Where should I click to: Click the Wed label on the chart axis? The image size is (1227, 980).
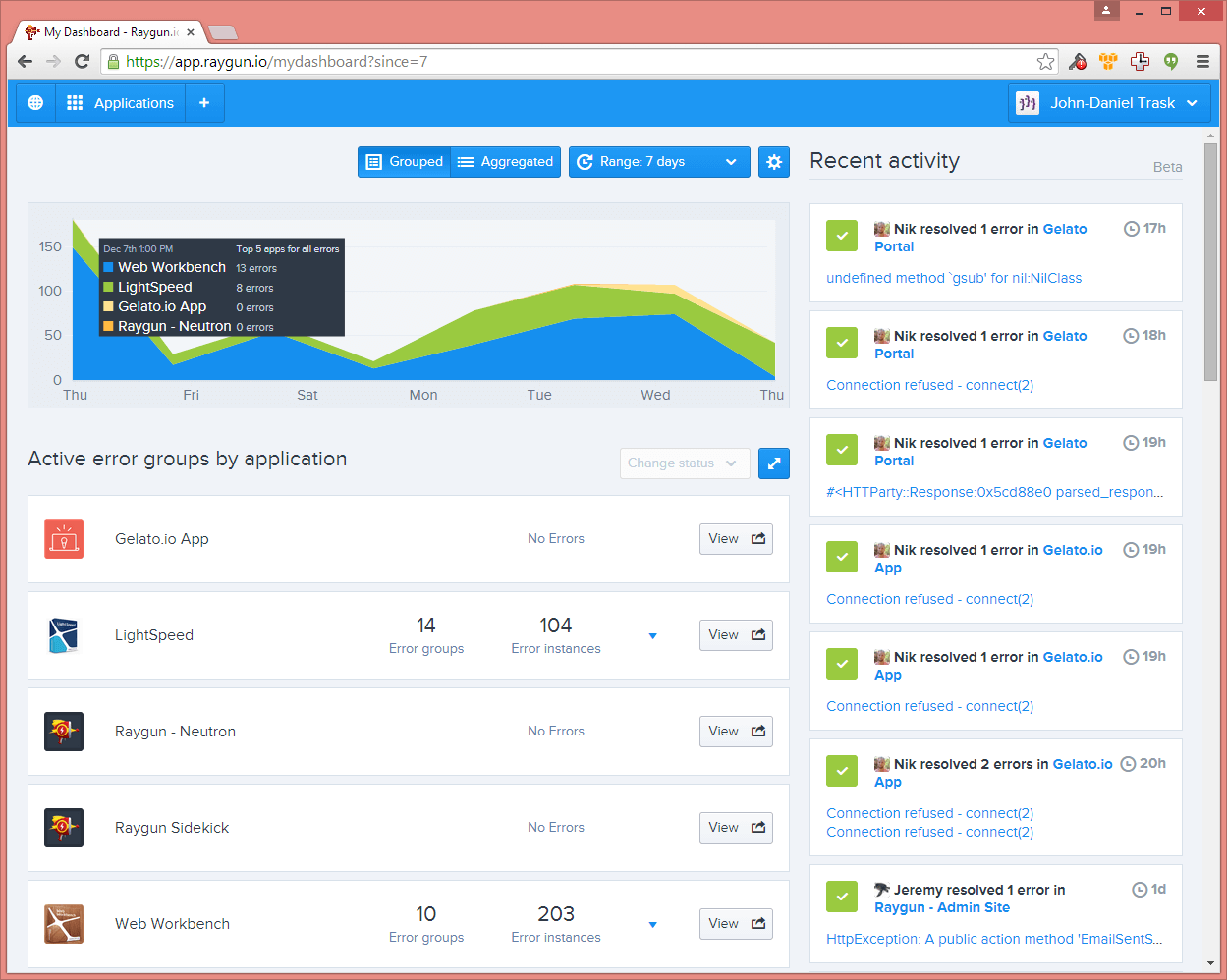tap(655, 395)
